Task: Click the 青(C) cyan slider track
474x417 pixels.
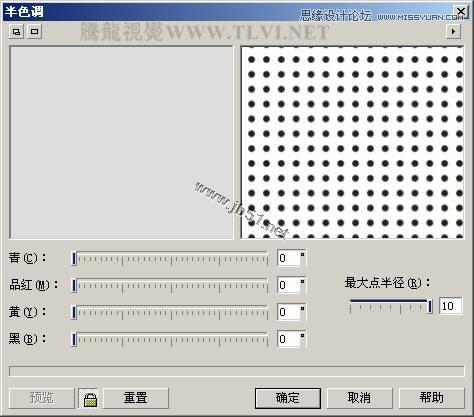Action: coord(170,258)
